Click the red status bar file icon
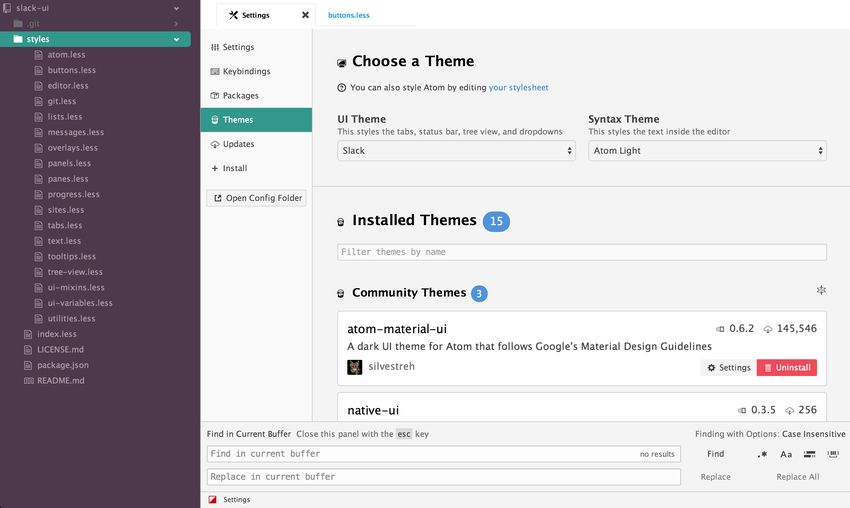 pos(212,499)
